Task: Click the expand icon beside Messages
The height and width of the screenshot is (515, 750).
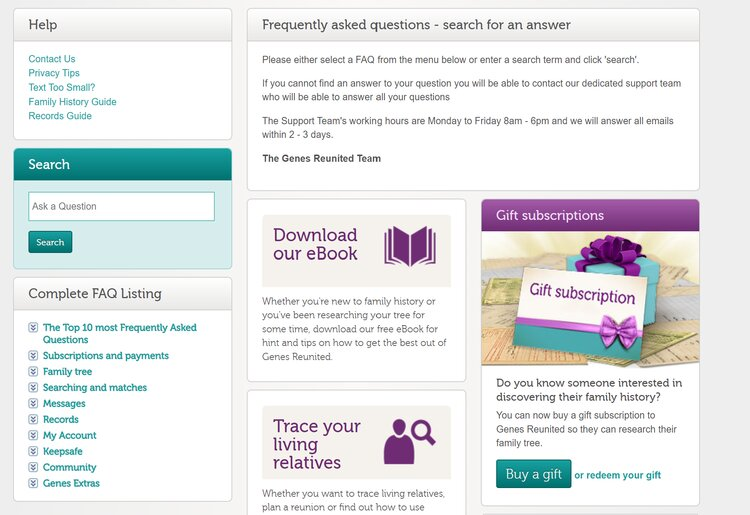Action: (34, 404)
